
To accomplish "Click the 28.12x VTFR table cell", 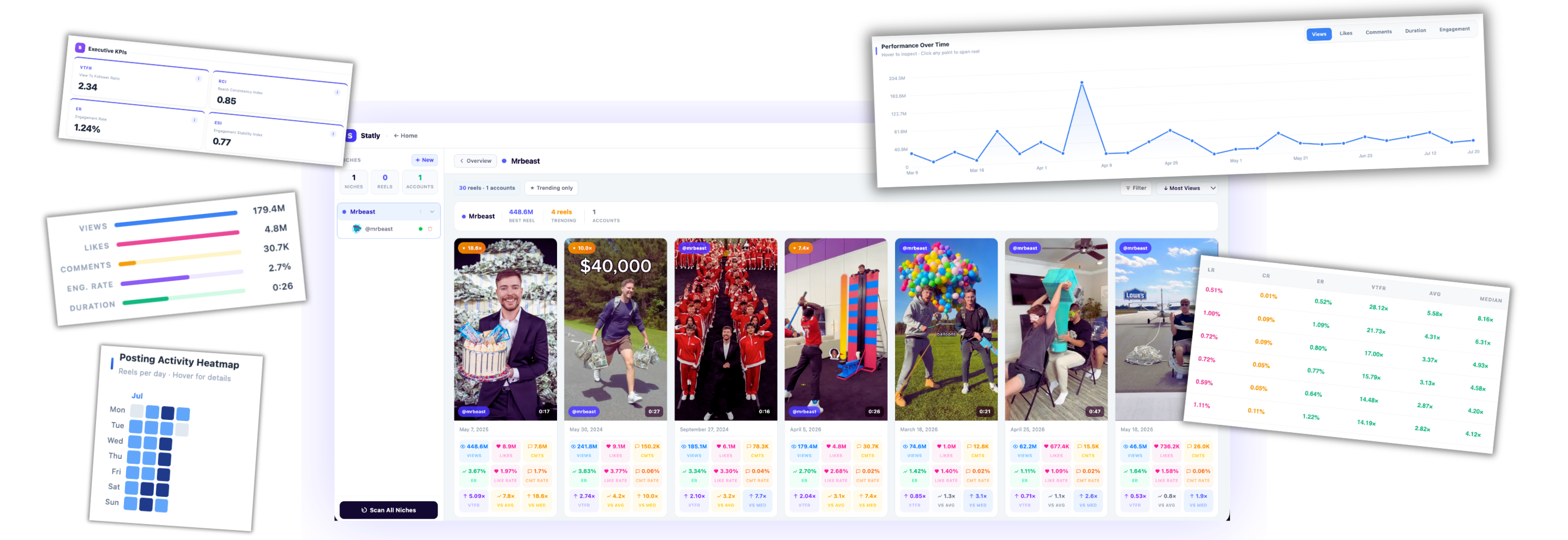I will (x=1378, y=308).
